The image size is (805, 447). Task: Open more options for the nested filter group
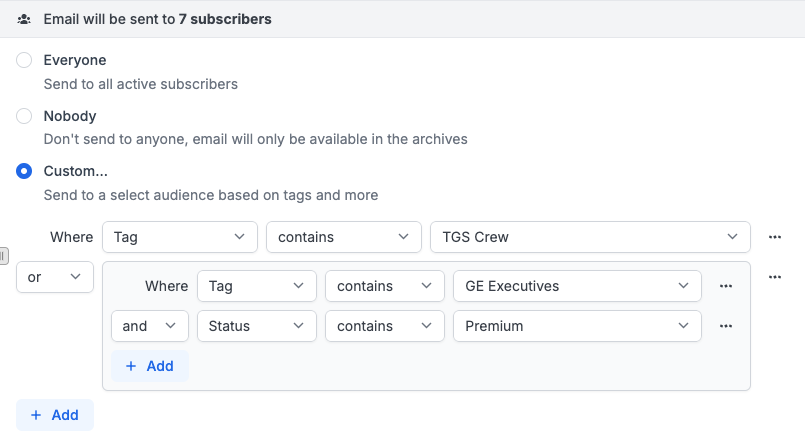pyautogui.click(x=774, y=277)
